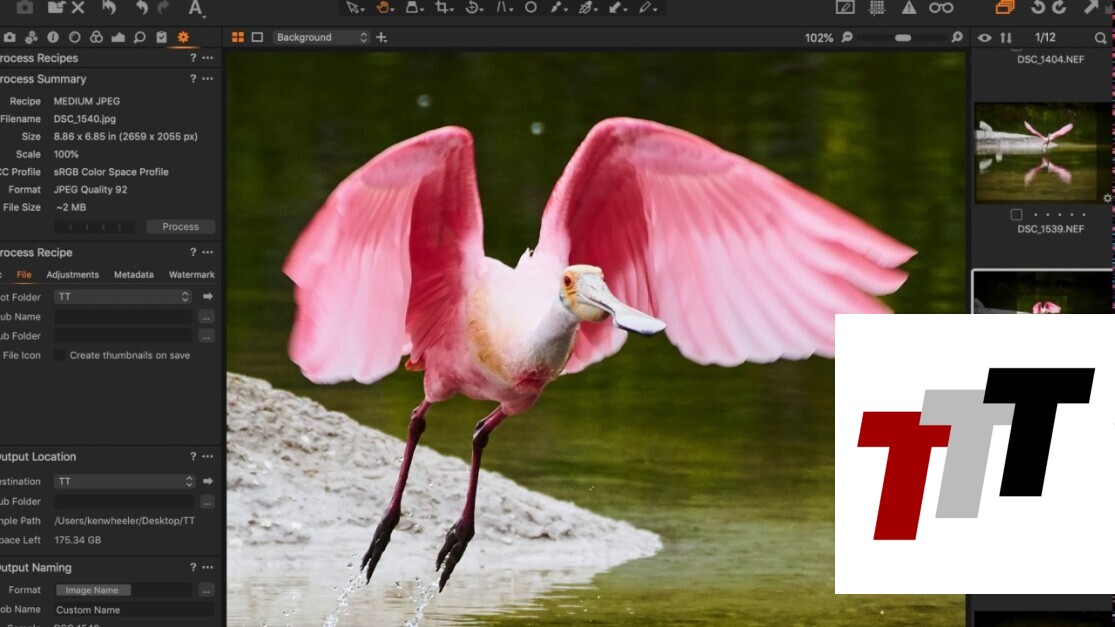Click the viewer zoom slider handle
The image size is (1115, 627).
(x=903, y=38)
